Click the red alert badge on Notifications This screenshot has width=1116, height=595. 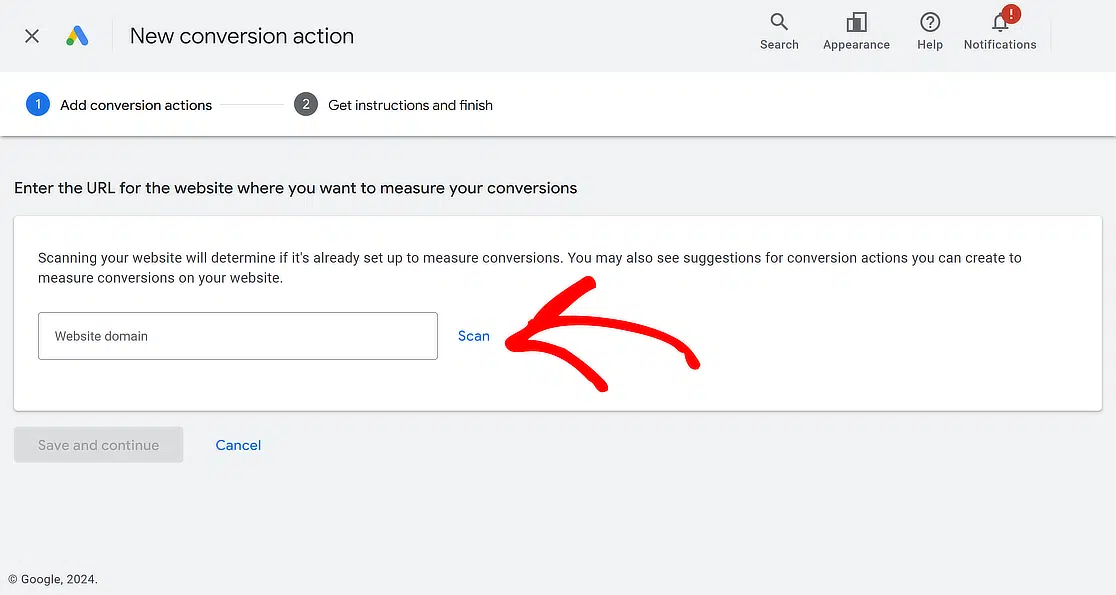pos(1011,14)
